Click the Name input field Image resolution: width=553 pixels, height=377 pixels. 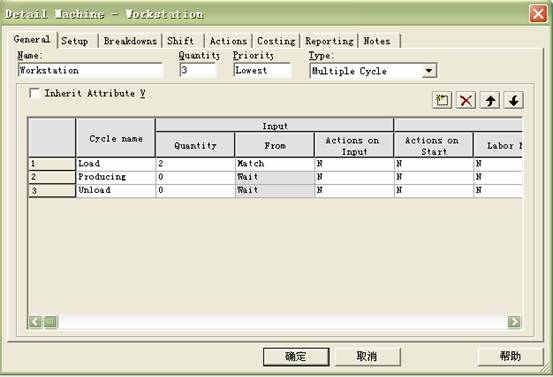coord(90,70)
